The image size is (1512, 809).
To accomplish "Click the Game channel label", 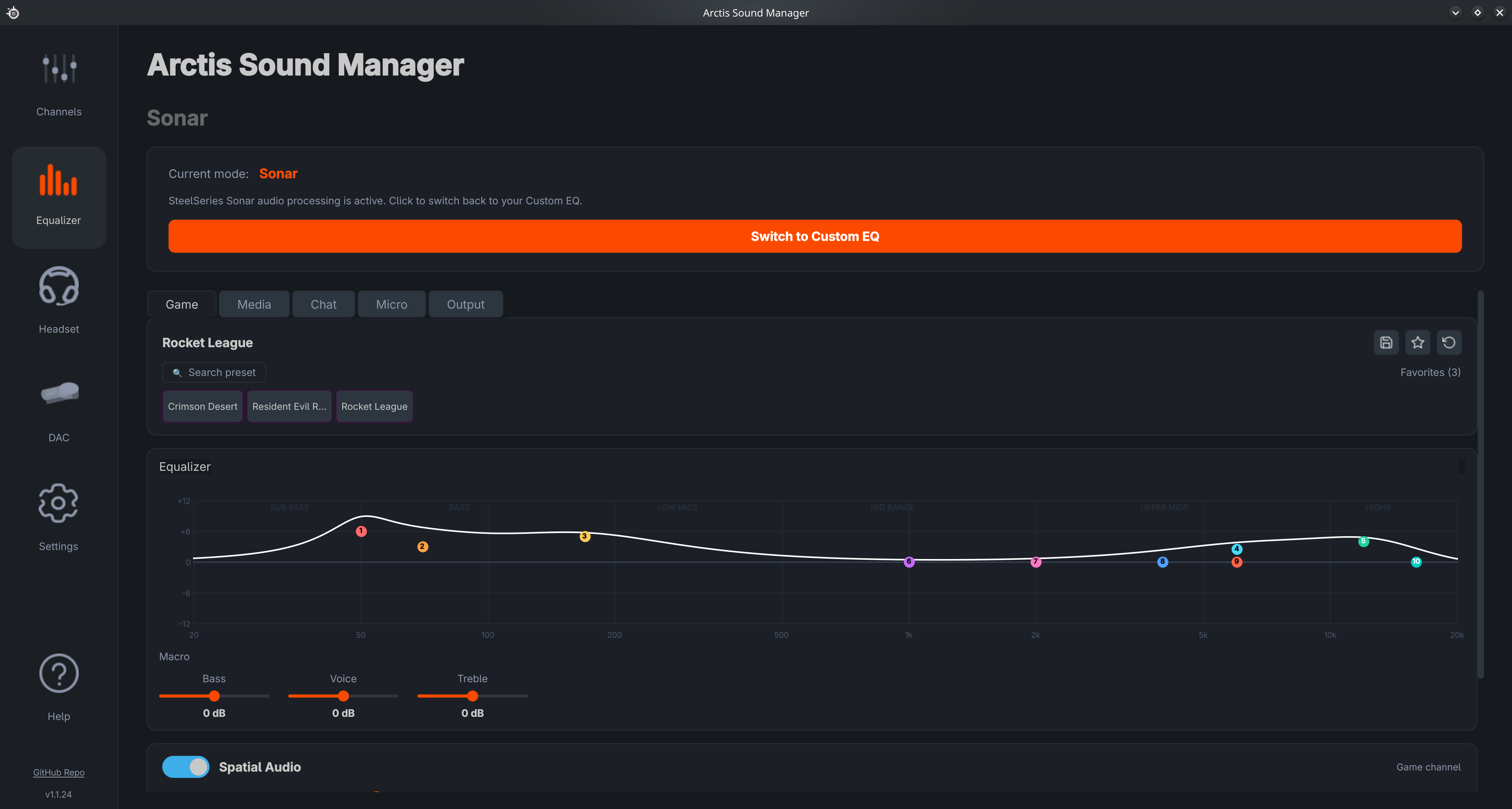I will click(1428, 767).
